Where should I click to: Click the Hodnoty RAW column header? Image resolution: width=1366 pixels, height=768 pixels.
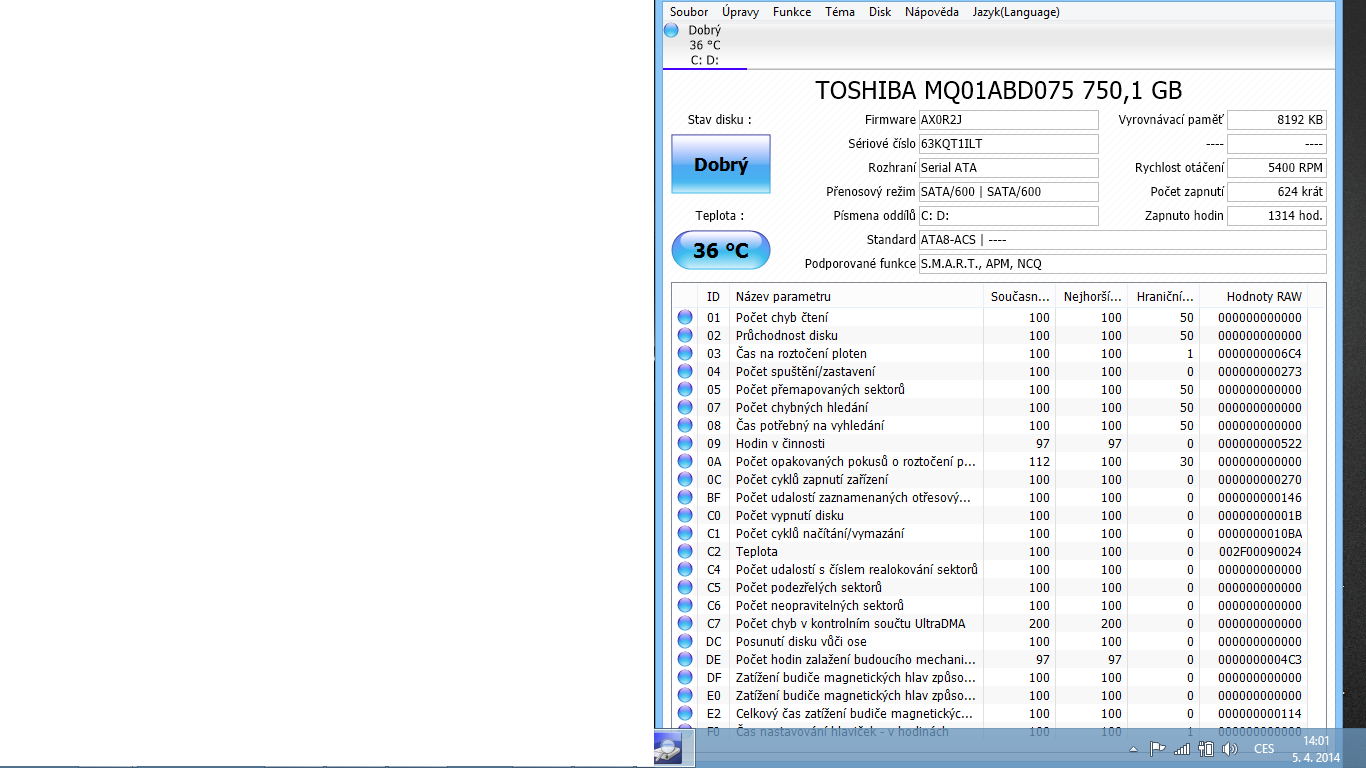[1253, 296]
